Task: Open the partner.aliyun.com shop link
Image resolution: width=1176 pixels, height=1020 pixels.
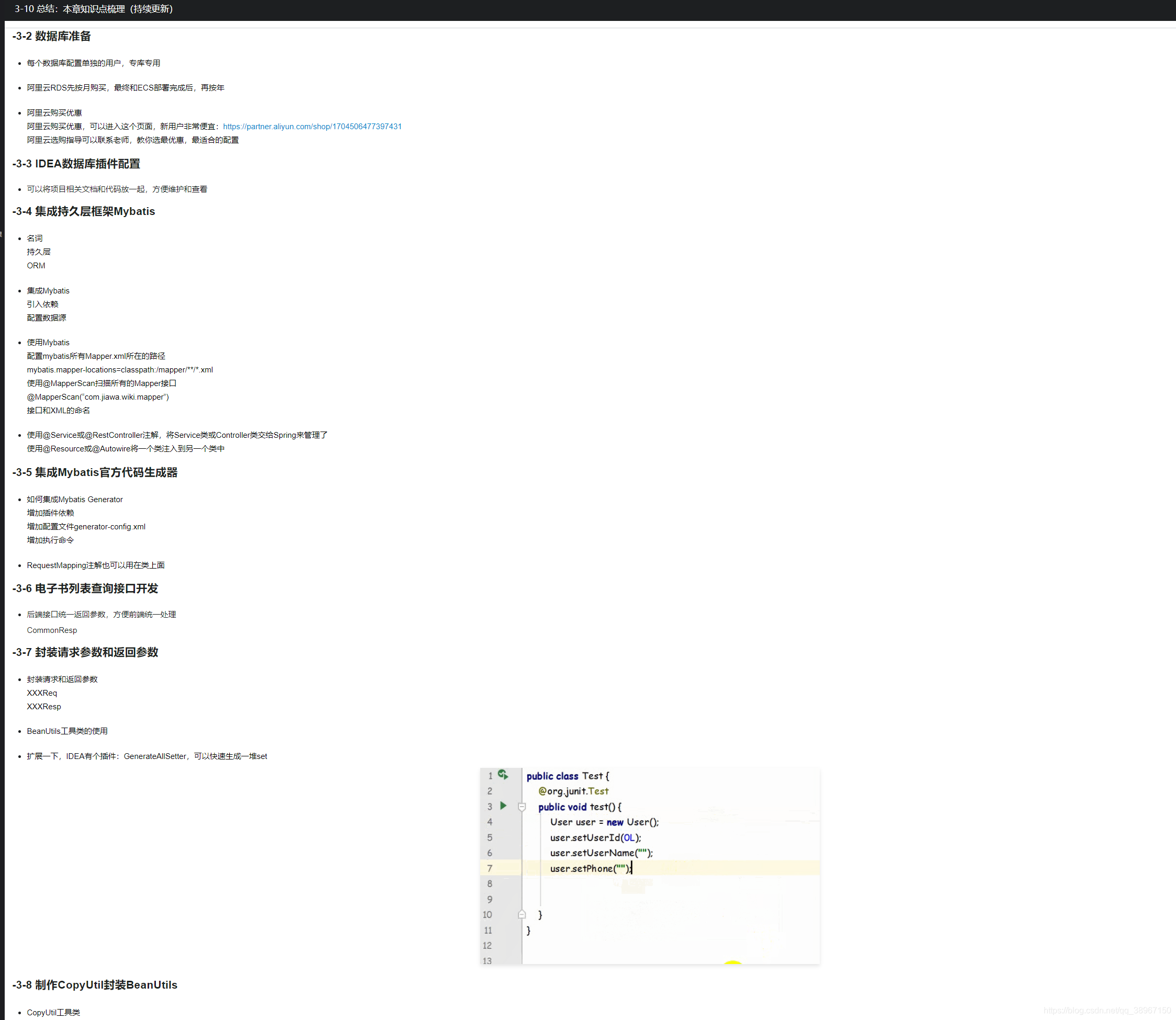Action: click(312, 127)
